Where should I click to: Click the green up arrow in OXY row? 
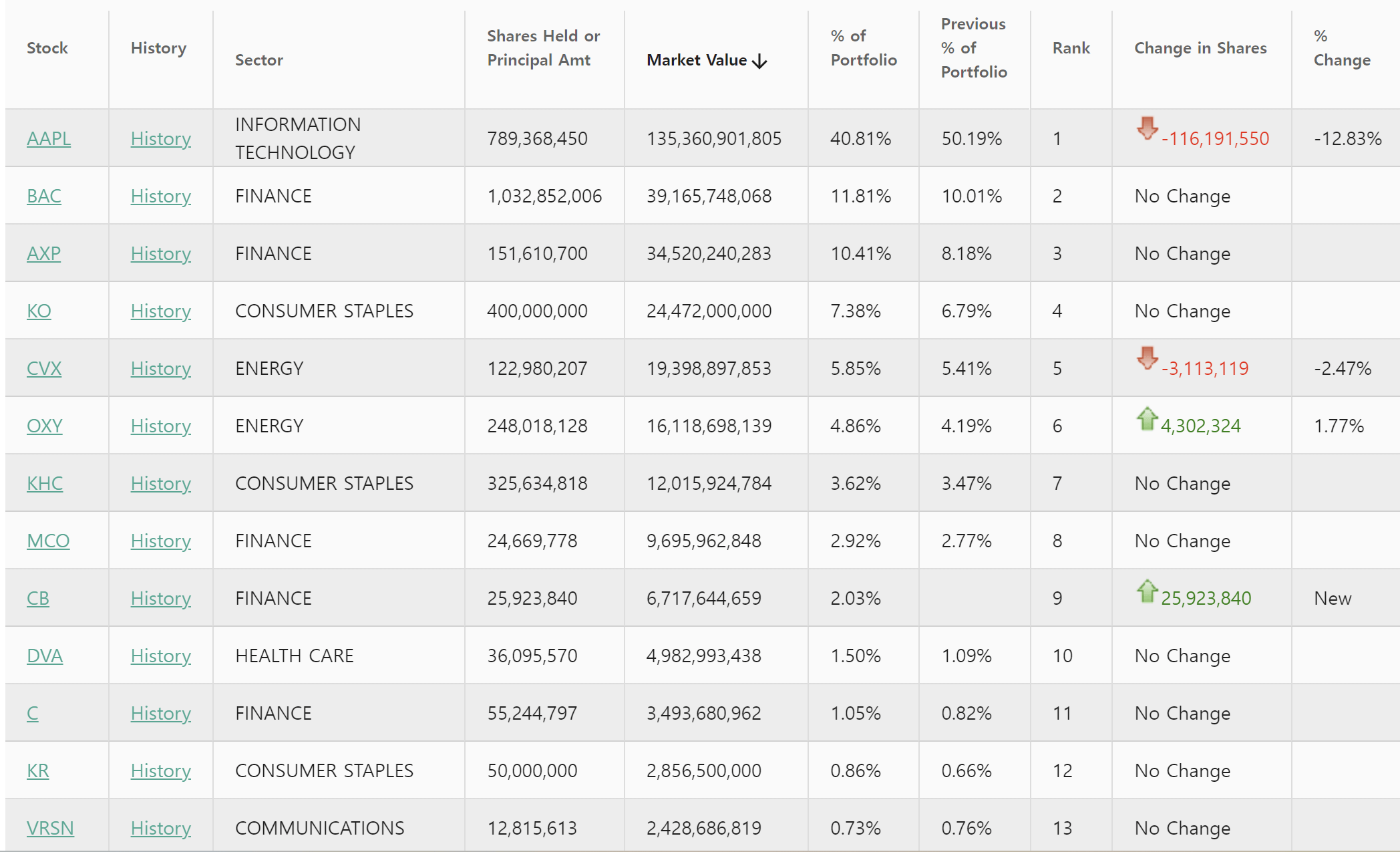click(x=1148, y=419)
